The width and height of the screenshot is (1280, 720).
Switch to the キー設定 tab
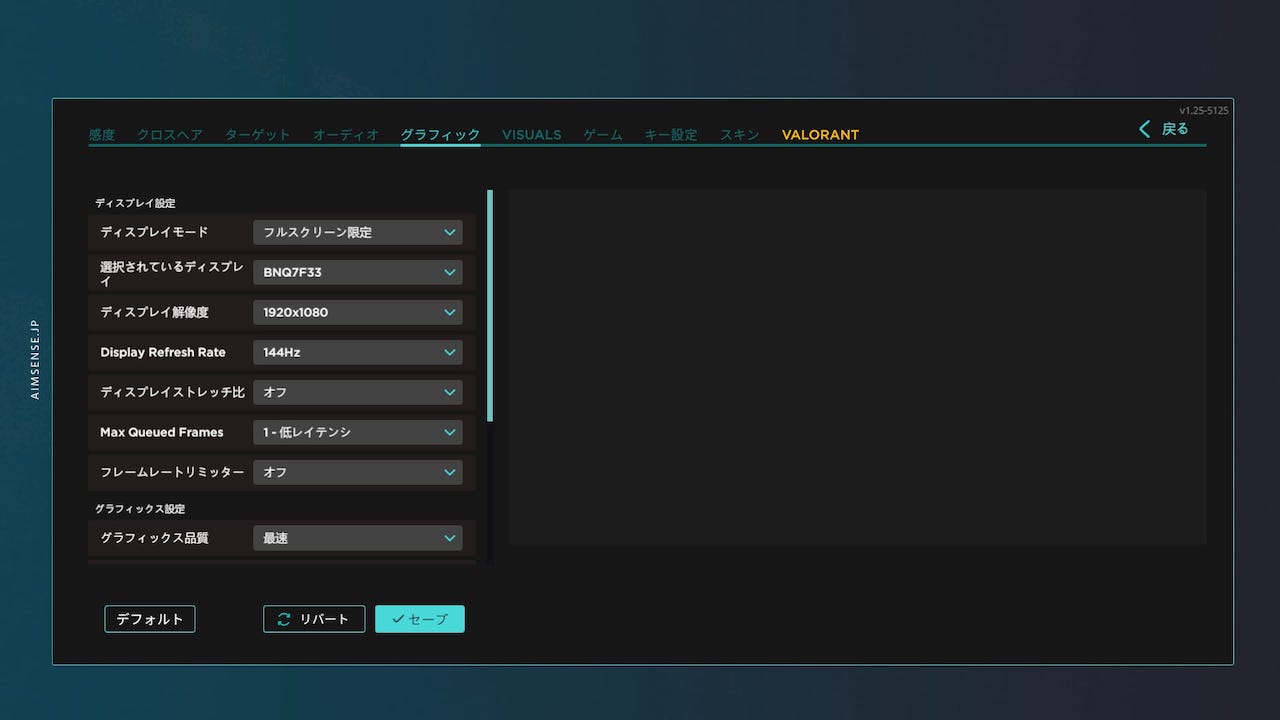click(671, 134)
